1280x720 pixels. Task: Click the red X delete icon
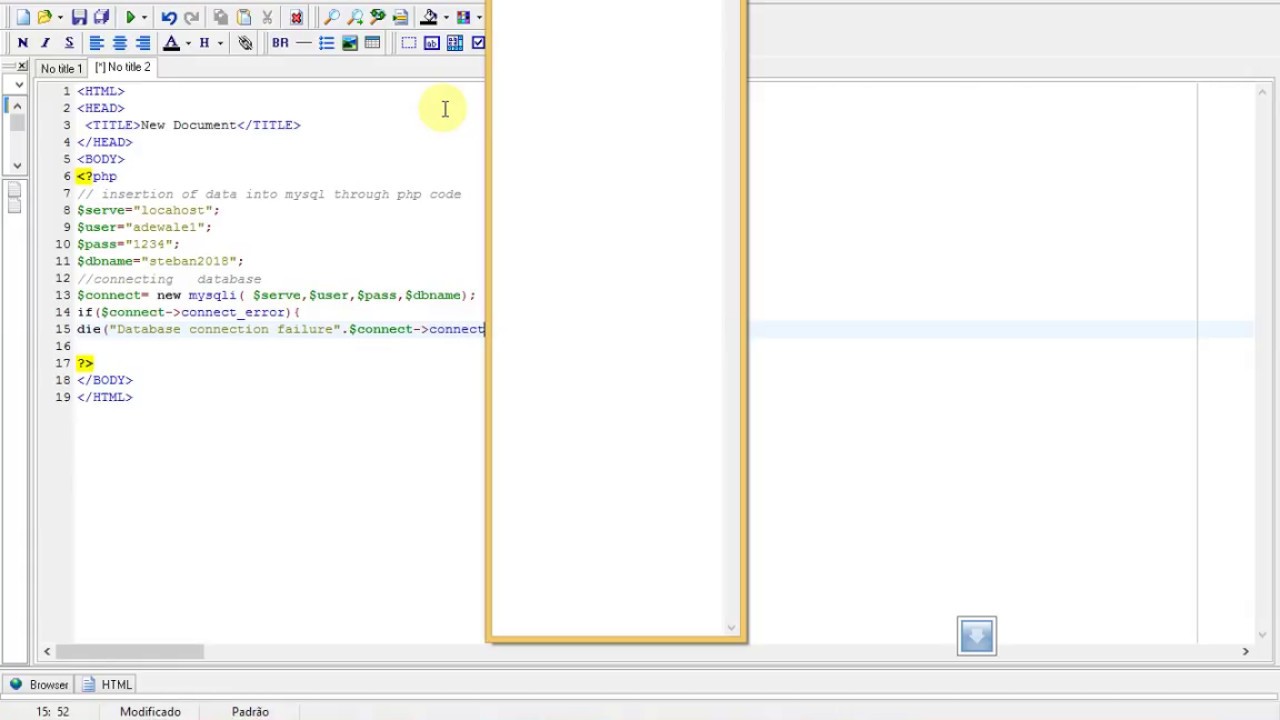click(x=296, y=17)
